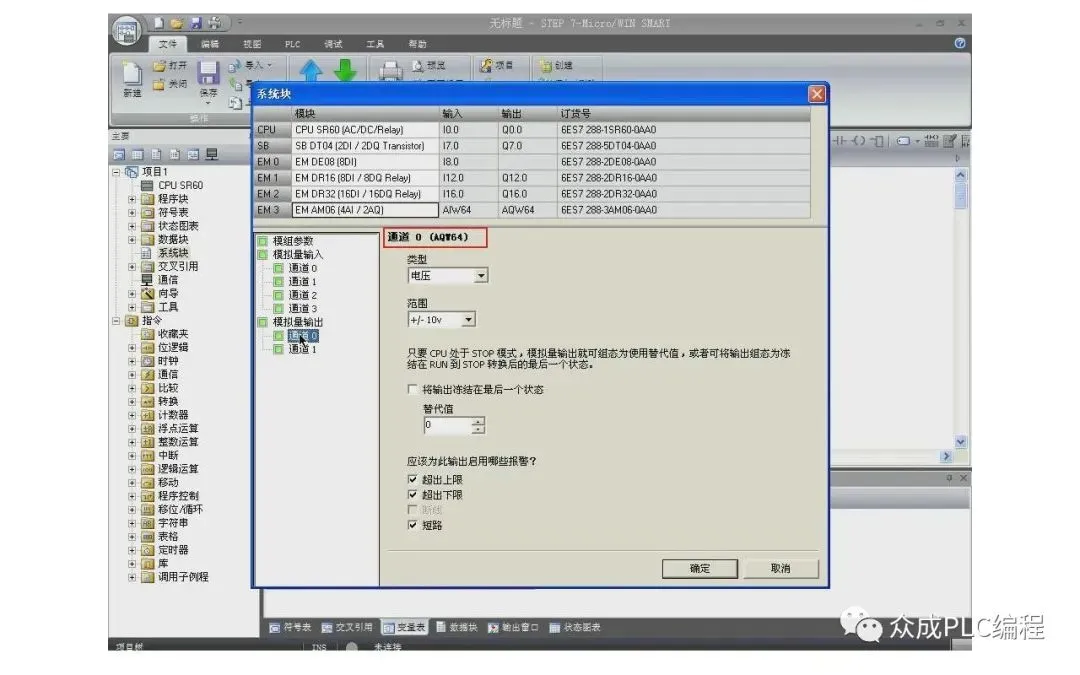Viewport: 1080px width, 675px height.
Task: Click the 创建 (Create library) ribbon button
Action: tap(557, 65)
